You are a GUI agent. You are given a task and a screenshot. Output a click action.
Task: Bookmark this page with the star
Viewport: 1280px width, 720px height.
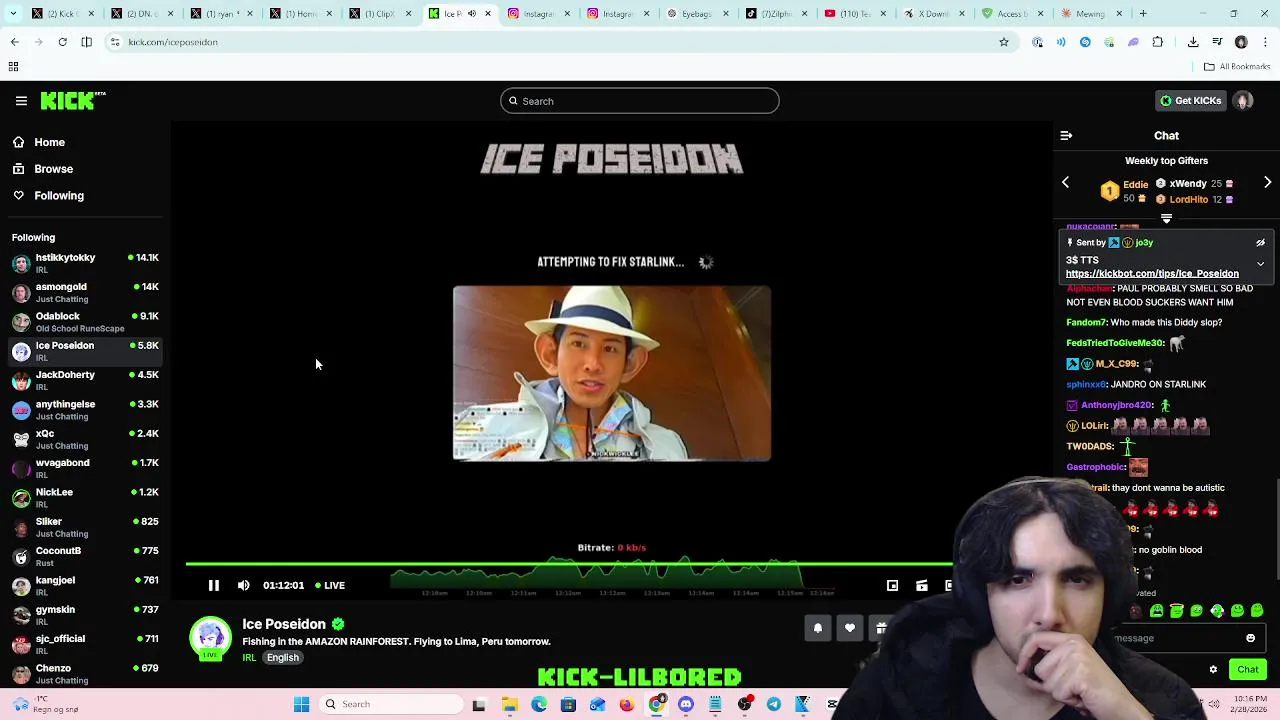(1004, 42)
